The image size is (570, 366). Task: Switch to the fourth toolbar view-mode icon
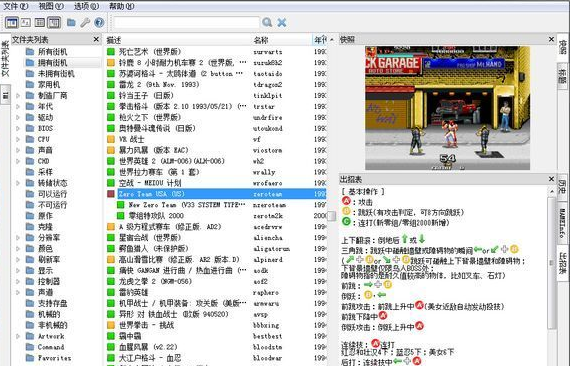(54, 23)
